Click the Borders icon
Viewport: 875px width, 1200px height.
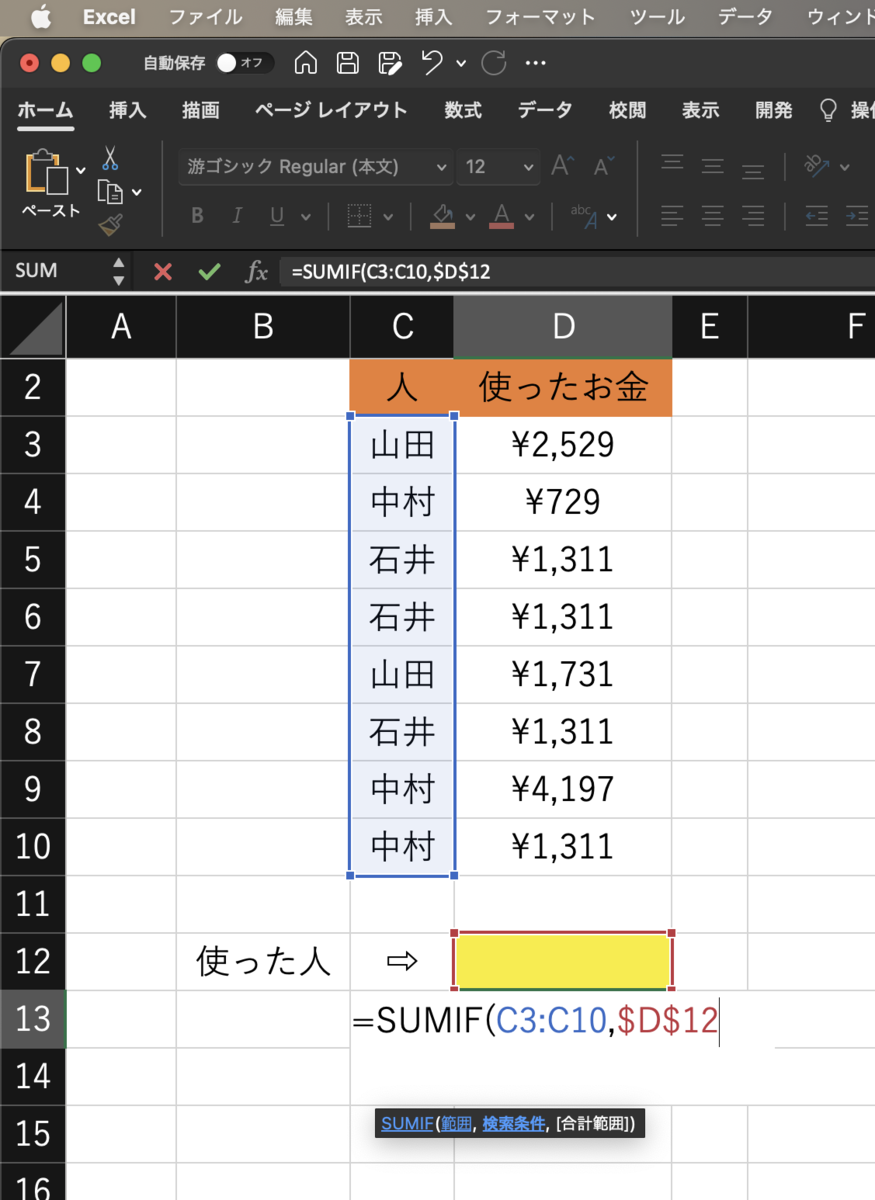tap(359, 216)
